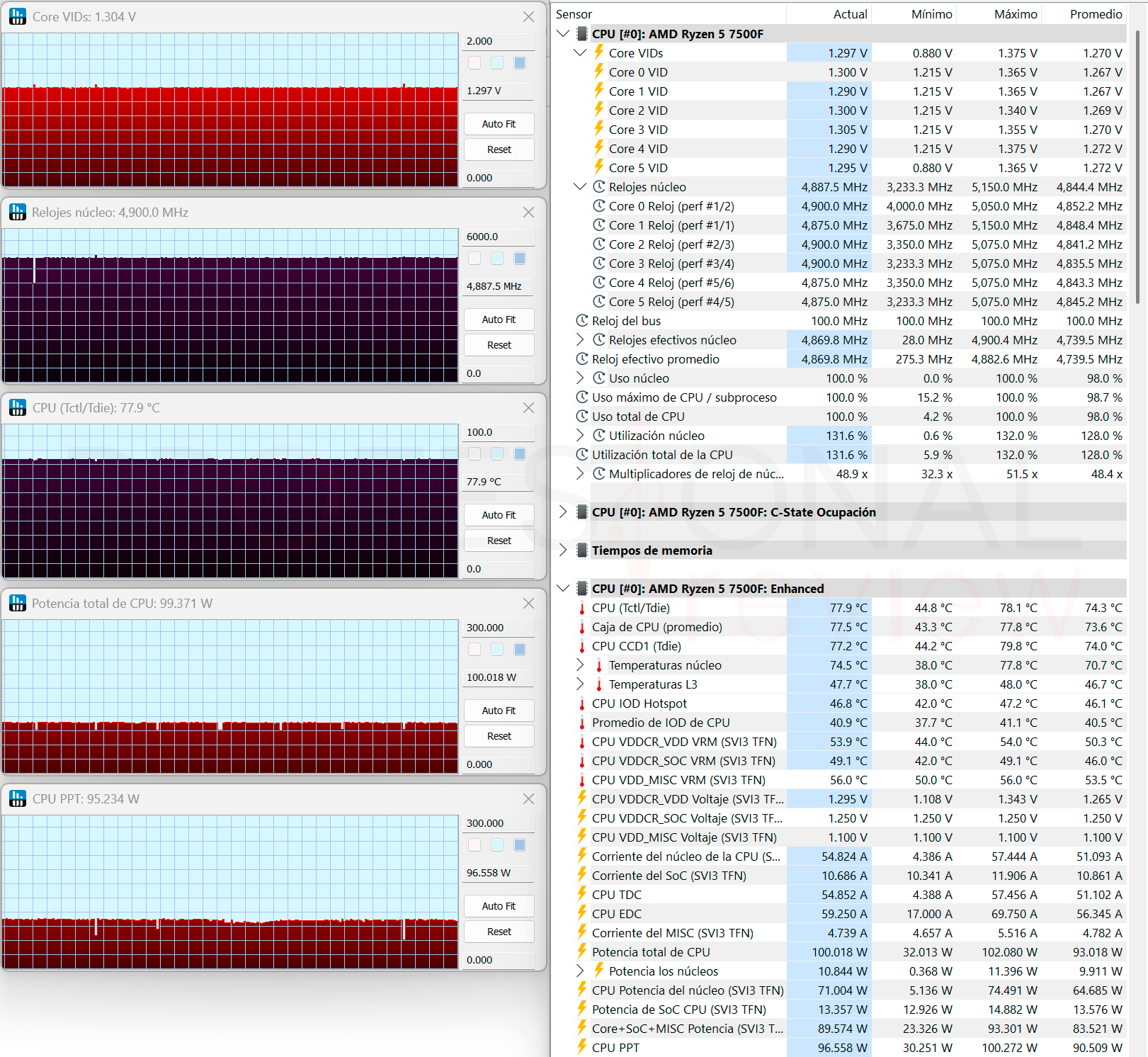Click Auto Fit in Core VIDs graph
Image resolution: width=1148 pixels, height=1057 pixels.
pos(499,124)
